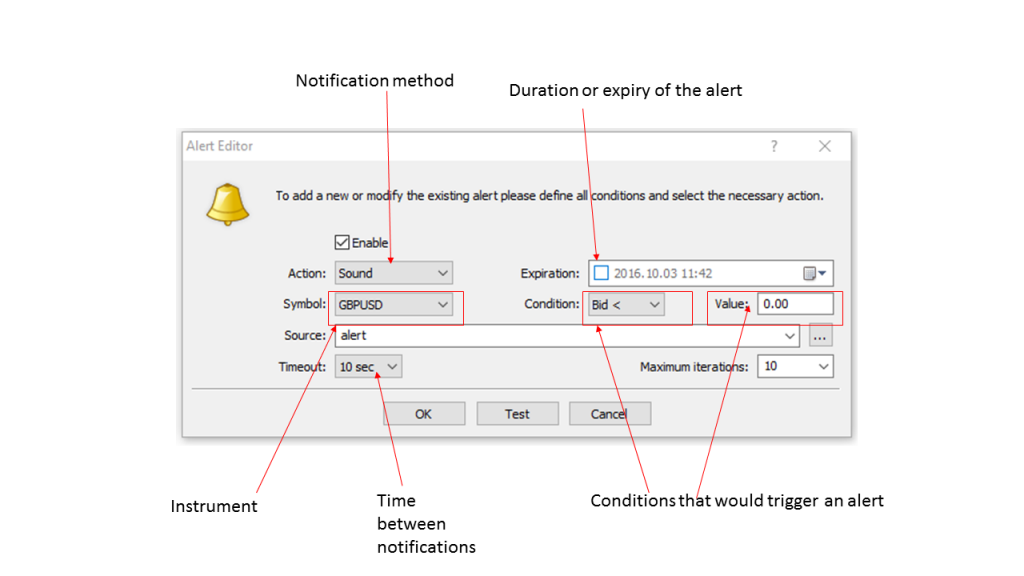Click the help question mark button
The width and height of the screenshot is (1024, 576).
point(773,146)
